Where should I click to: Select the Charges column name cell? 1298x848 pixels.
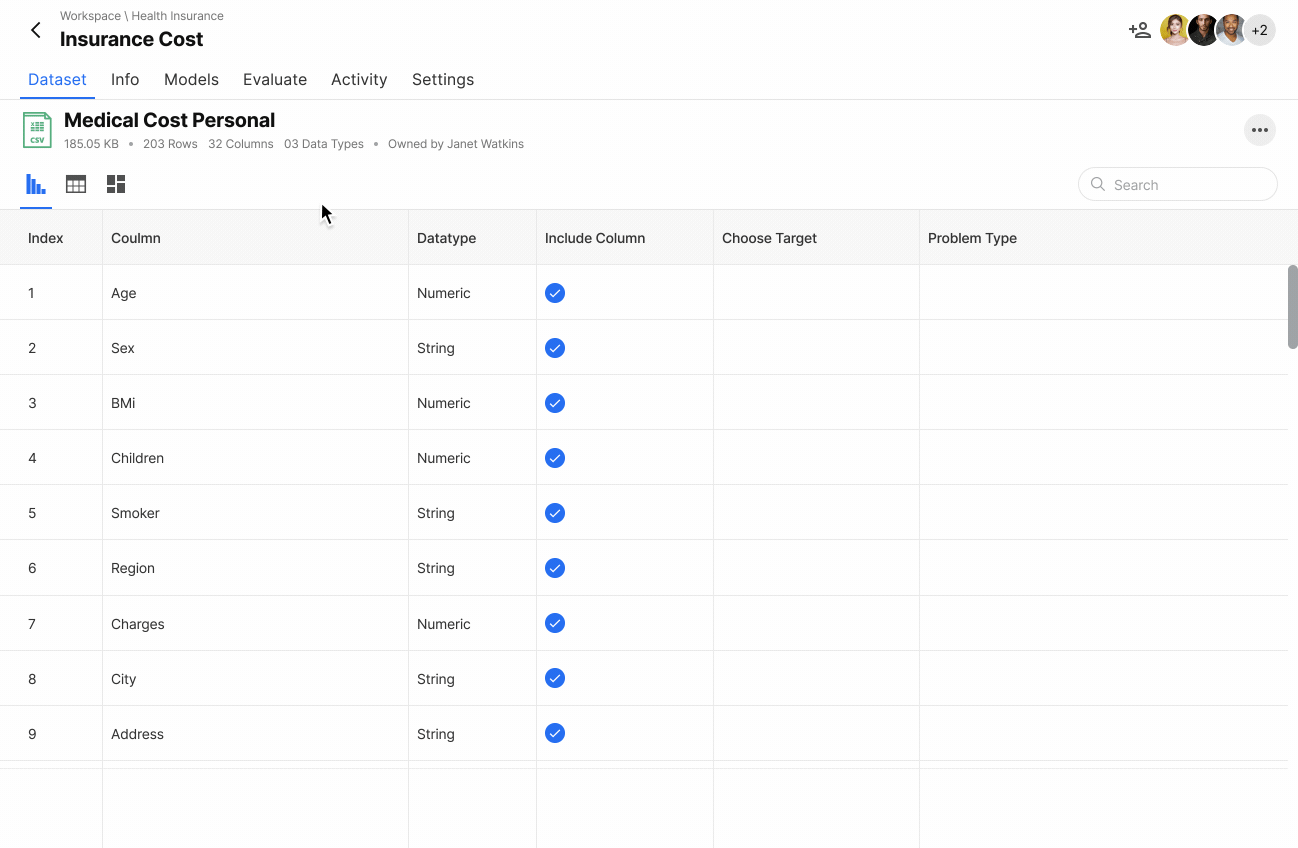255,624
